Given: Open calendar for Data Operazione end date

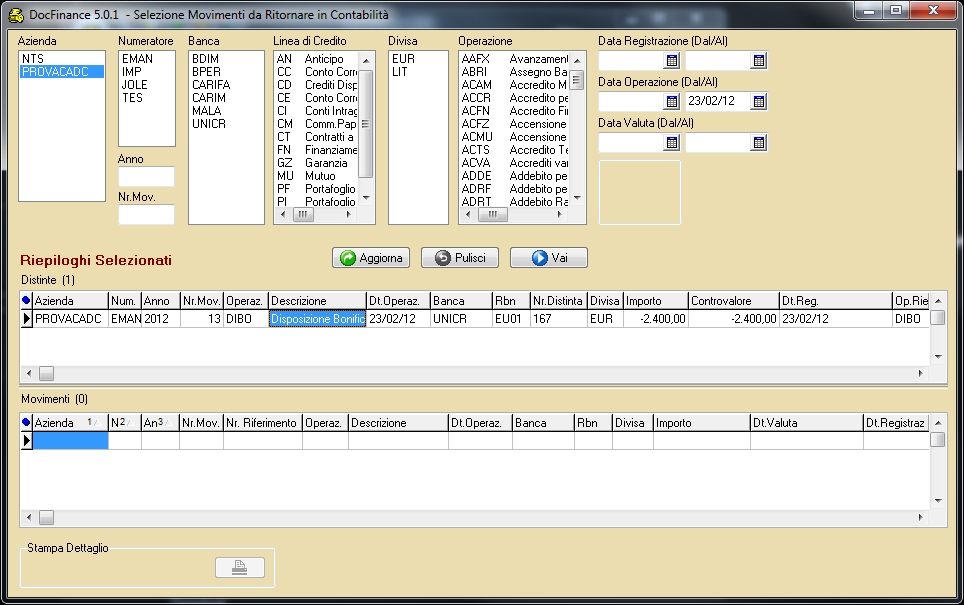Looking at the screenshot, I should tap(758, 102).
